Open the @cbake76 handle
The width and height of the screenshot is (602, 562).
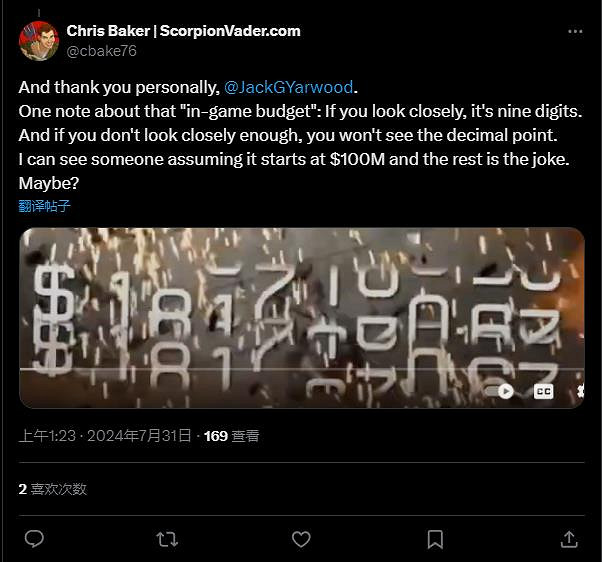tap(101, 51)
